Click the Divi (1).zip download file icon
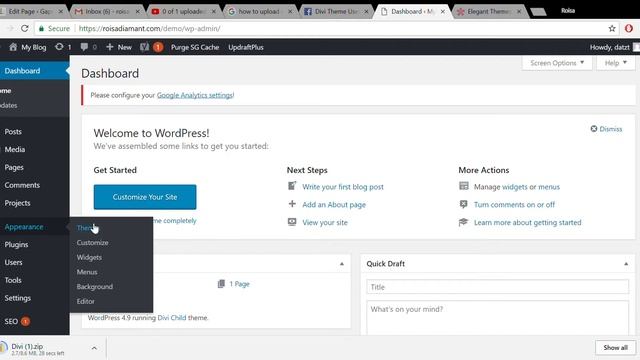Image resolution: width=640 pixels, height=360 pixels. [x=4, y=348]
